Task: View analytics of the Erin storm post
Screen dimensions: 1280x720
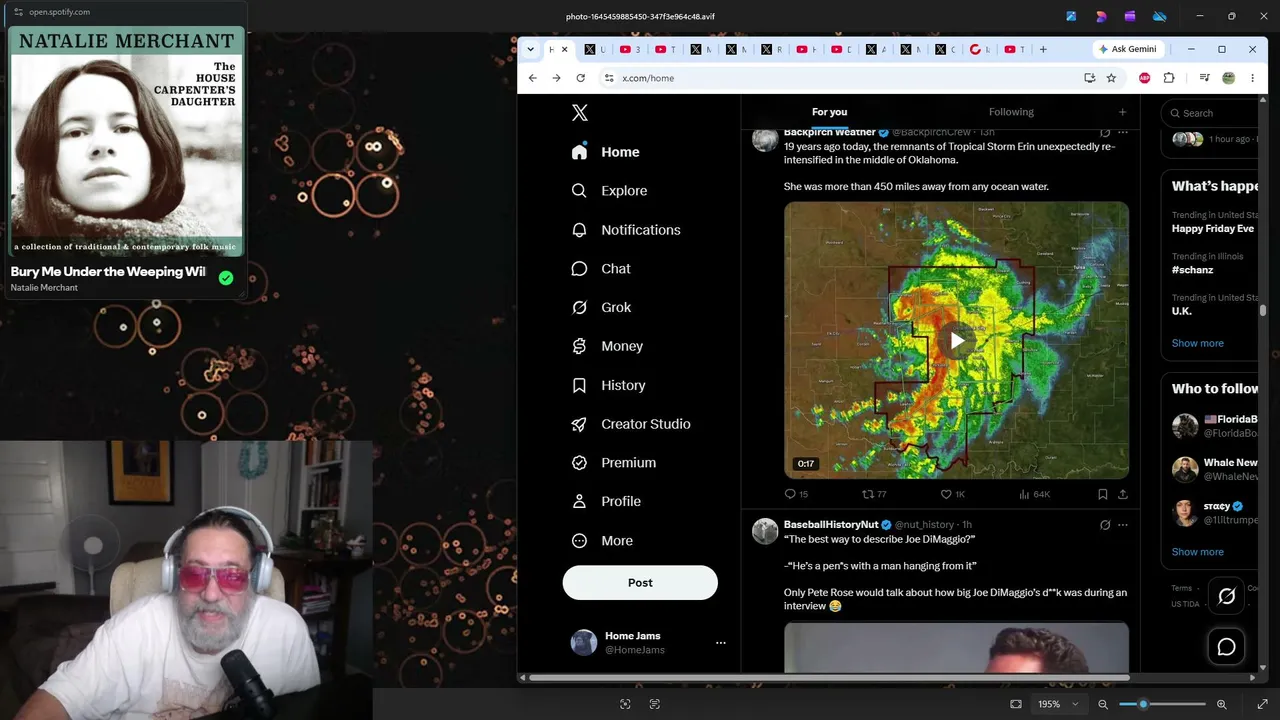Action: tap(1034, 494)
